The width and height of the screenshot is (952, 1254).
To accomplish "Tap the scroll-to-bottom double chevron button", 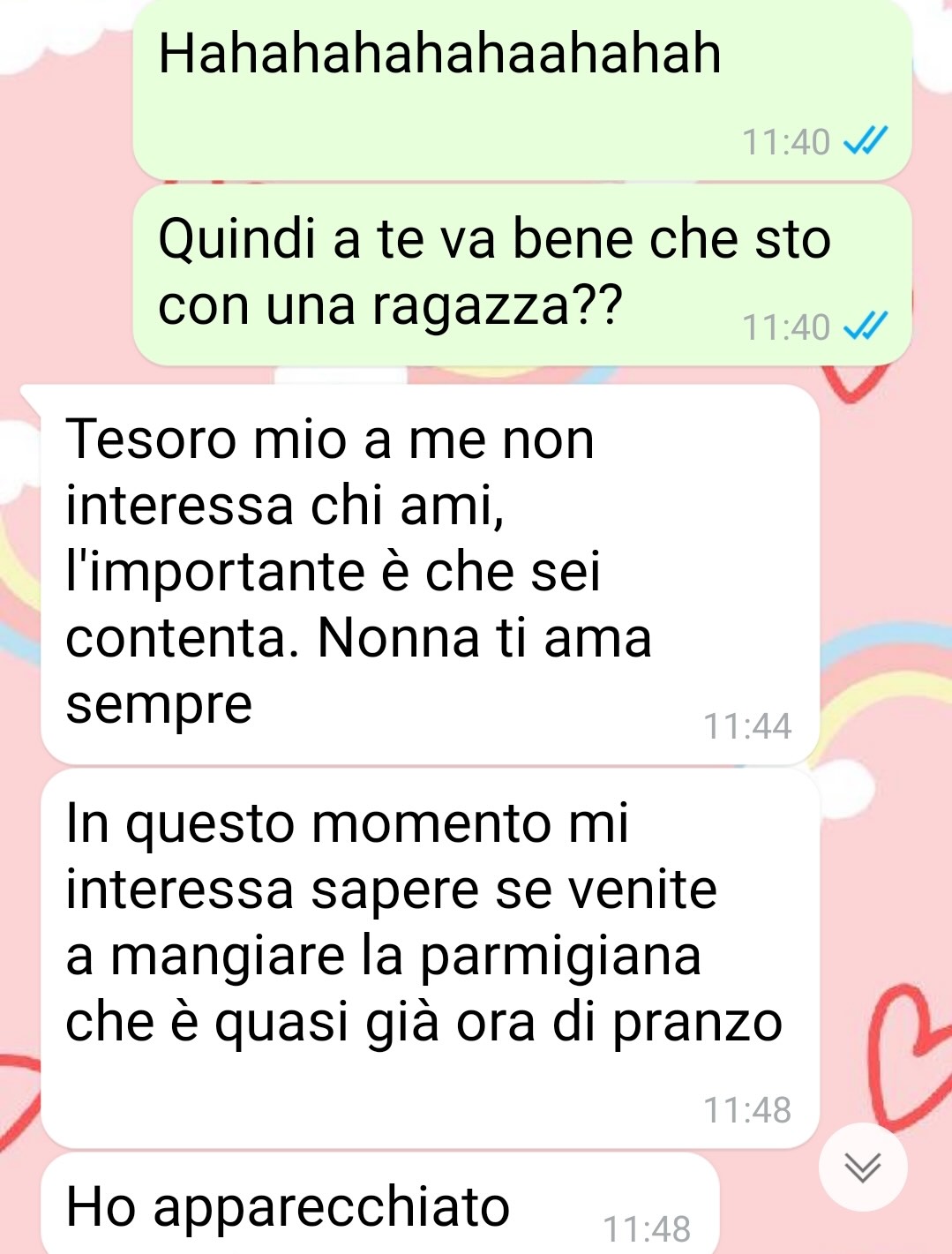I will click(862, 1167).
